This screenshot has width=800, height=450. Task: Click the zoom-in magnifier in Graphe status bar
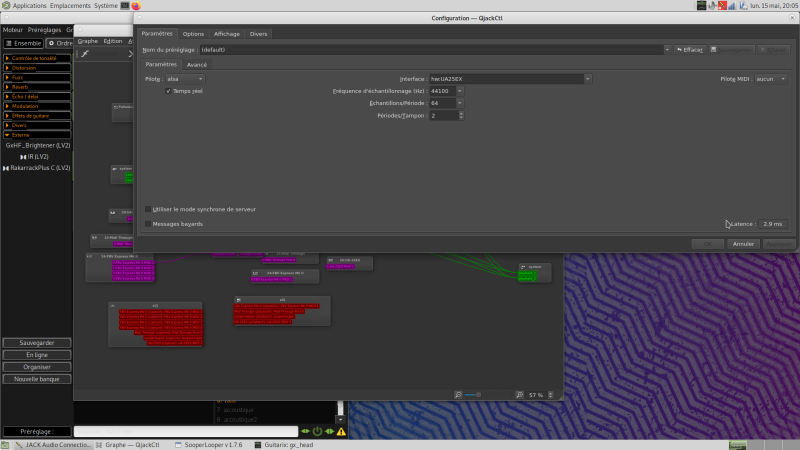pos(519,395)
